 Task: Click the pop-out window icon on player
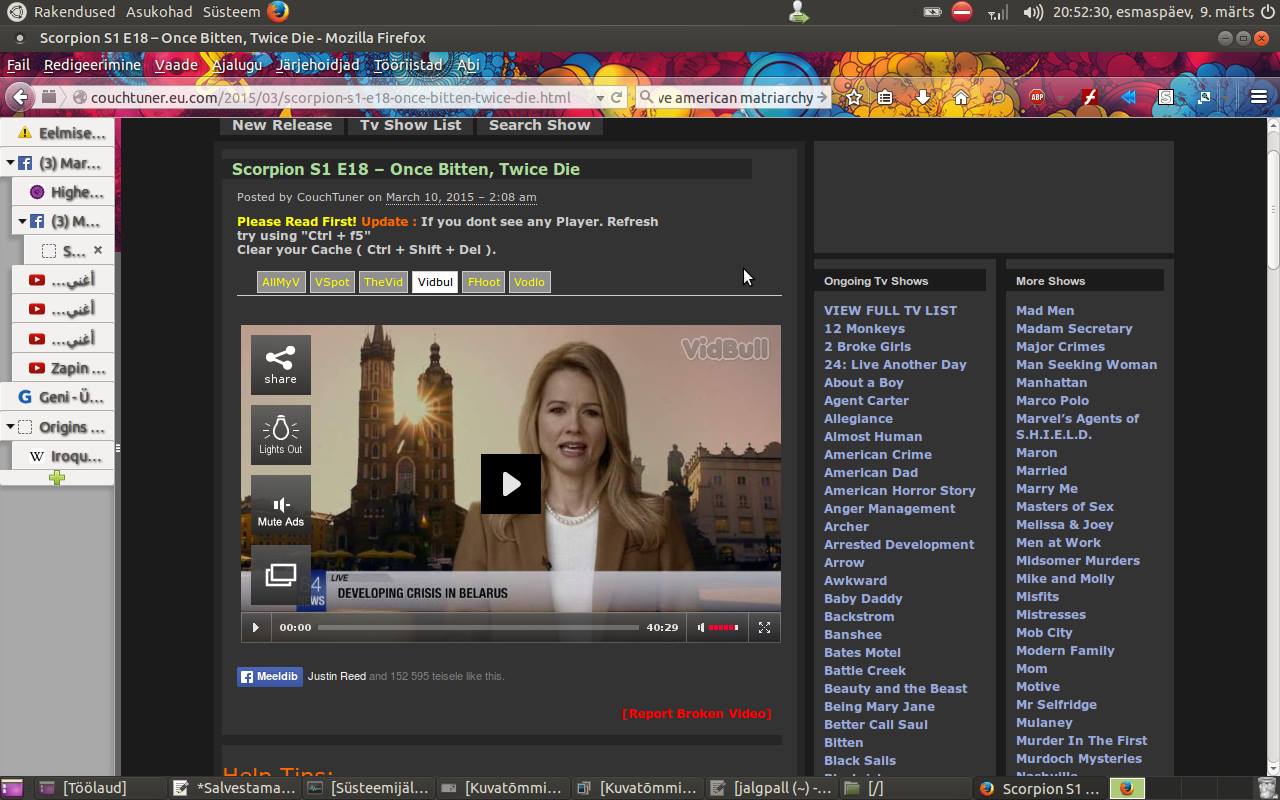[280, 575]
